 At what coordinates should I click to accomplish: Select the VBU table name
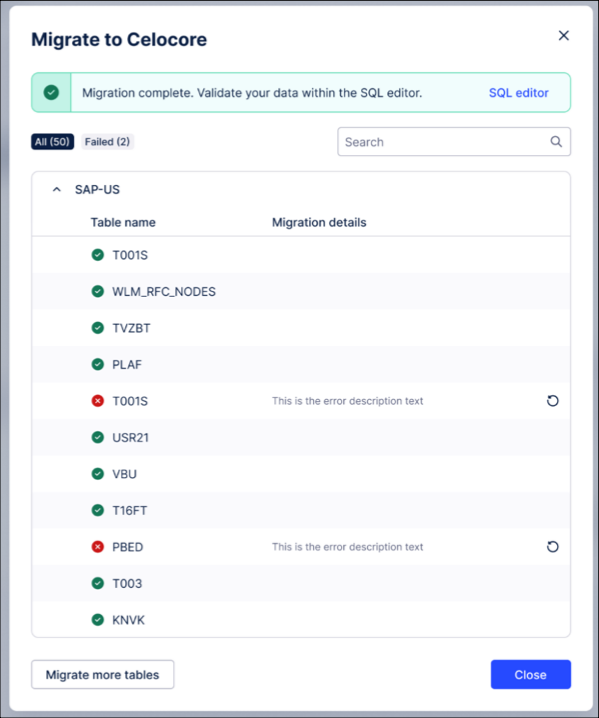(125, 474)
